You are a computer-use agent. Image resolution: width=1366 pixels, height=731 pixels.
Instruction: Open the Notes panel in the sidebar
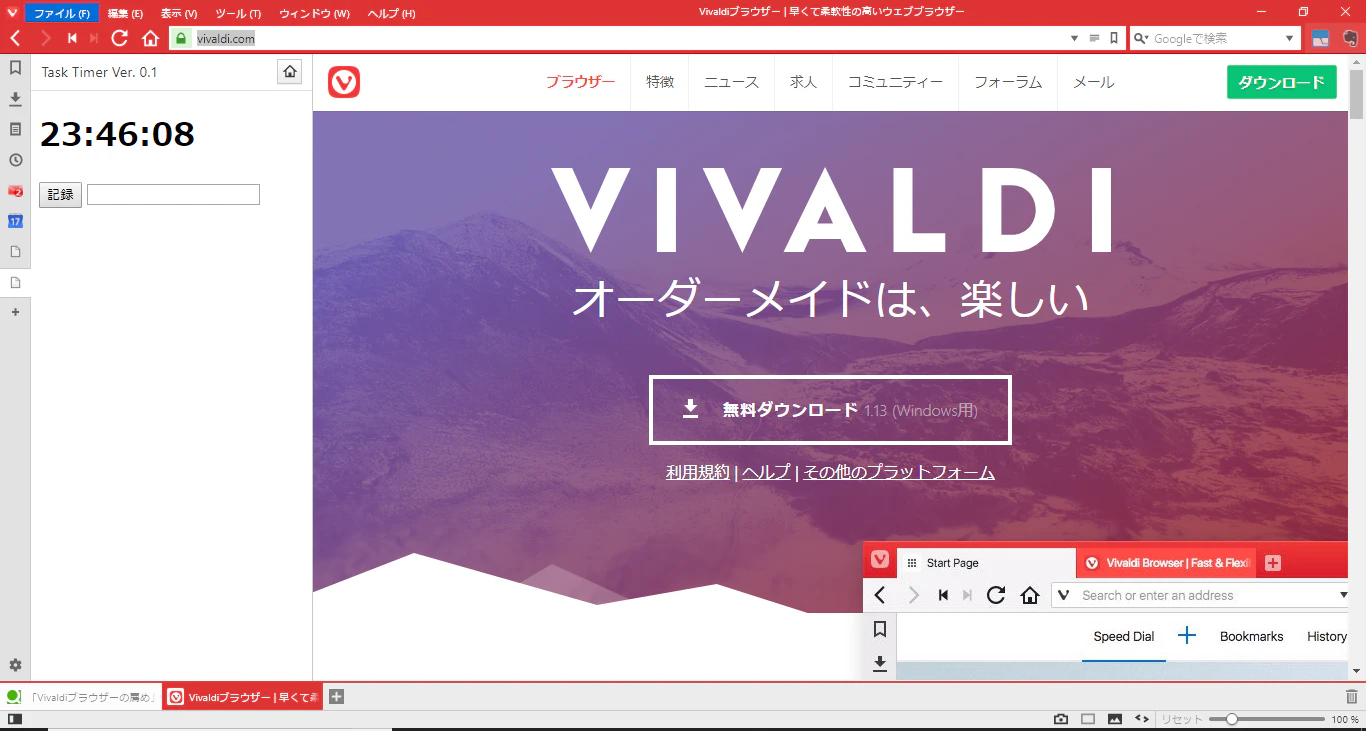point(15,129)
